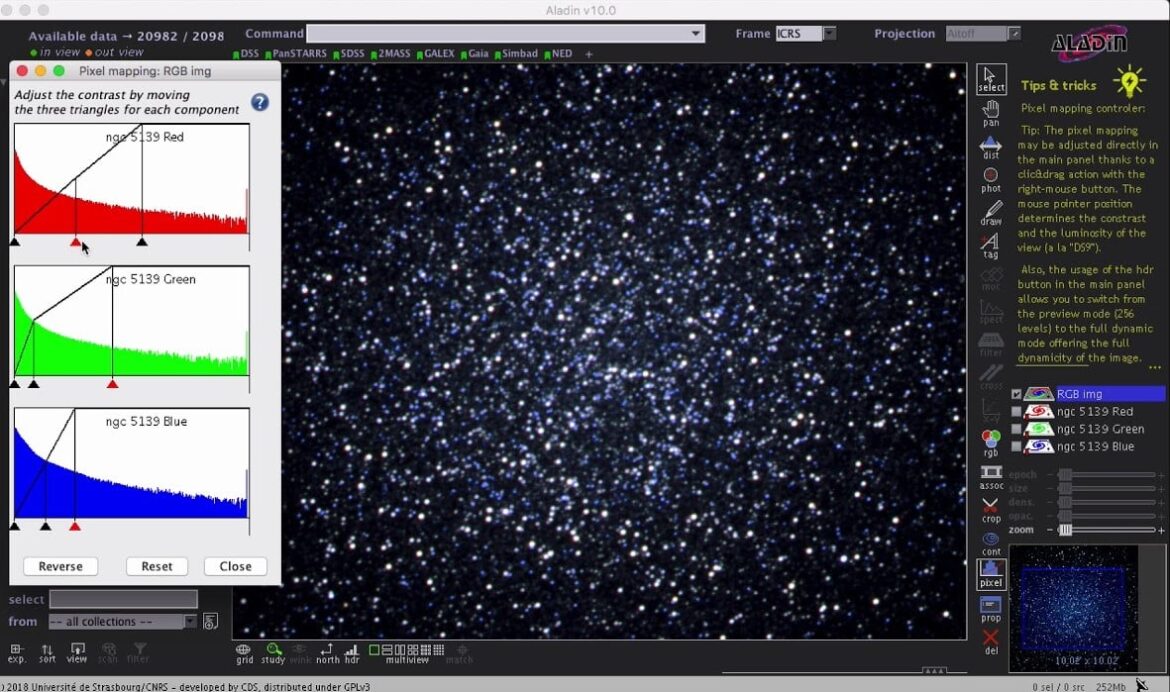Toggle the coordinate grid overlay

(x=244, y=651)
